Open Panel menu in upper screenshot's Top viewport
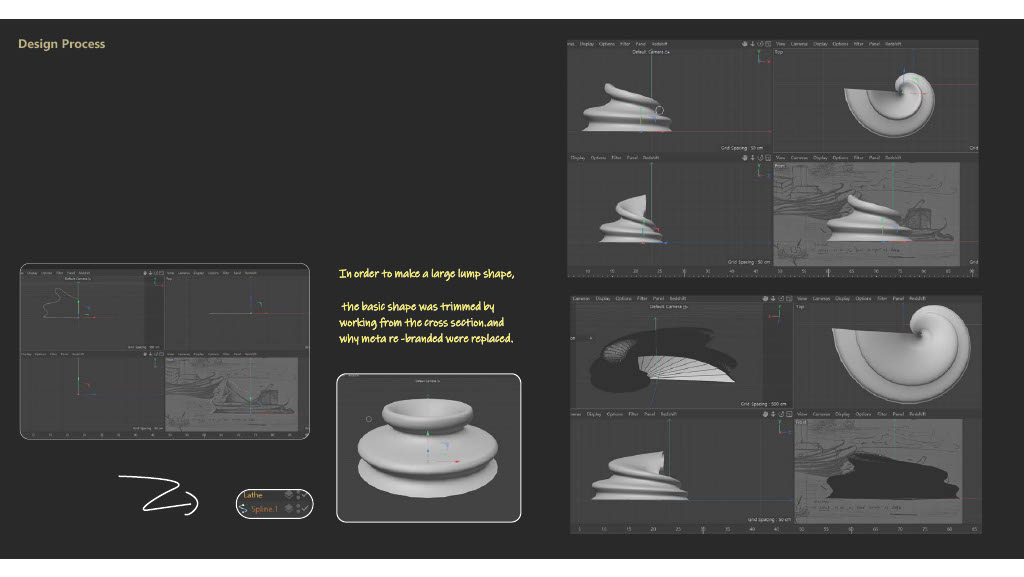 click(x=874, y=44)
